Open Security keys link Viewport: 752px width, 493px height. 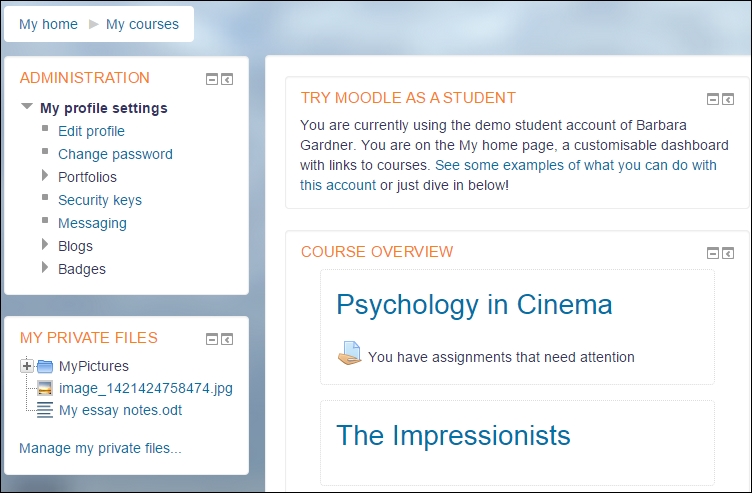point(100,200)
